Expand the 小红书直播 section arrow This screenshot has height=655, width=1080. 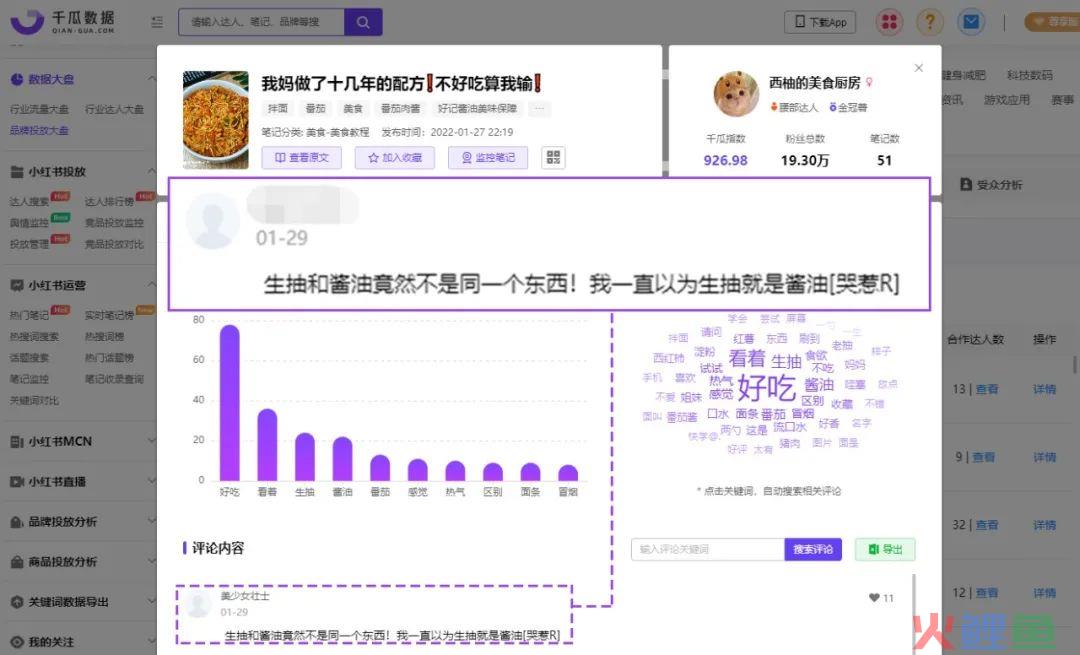pos(152,481)
